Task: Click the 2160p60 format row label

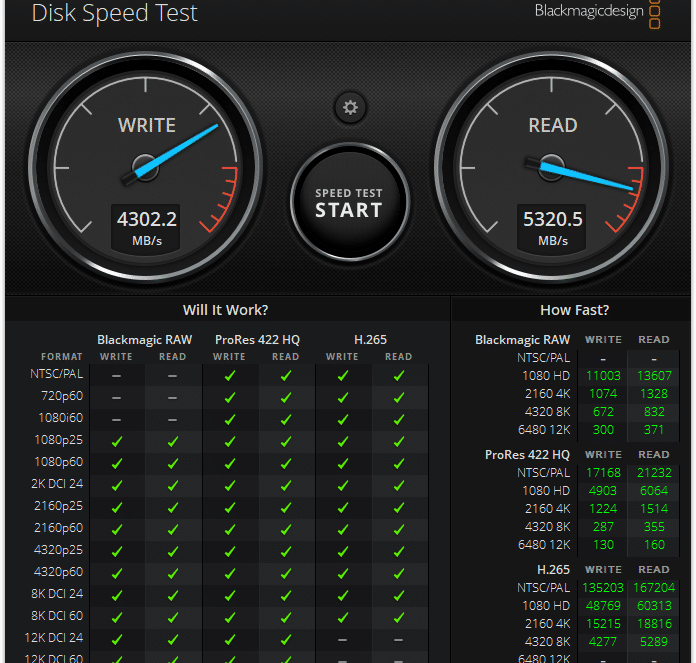Action: (x=59, y=528)
